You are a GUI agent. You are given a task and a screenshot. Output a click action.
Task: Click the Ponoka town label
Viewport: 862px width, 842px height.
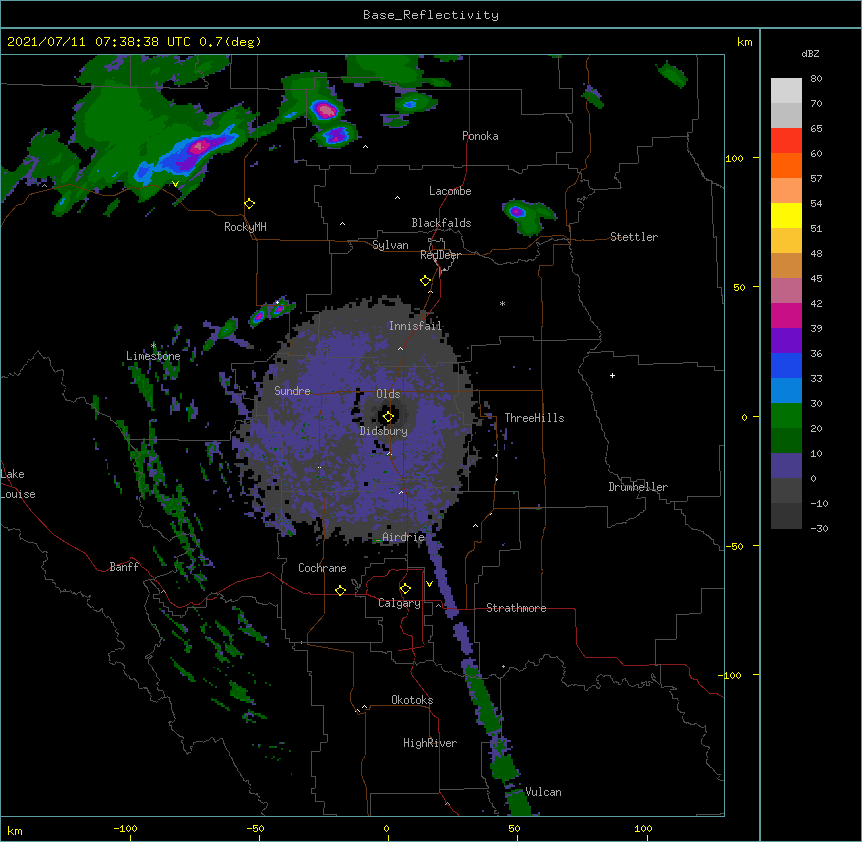pyautogui.click(x=480, y=136)
